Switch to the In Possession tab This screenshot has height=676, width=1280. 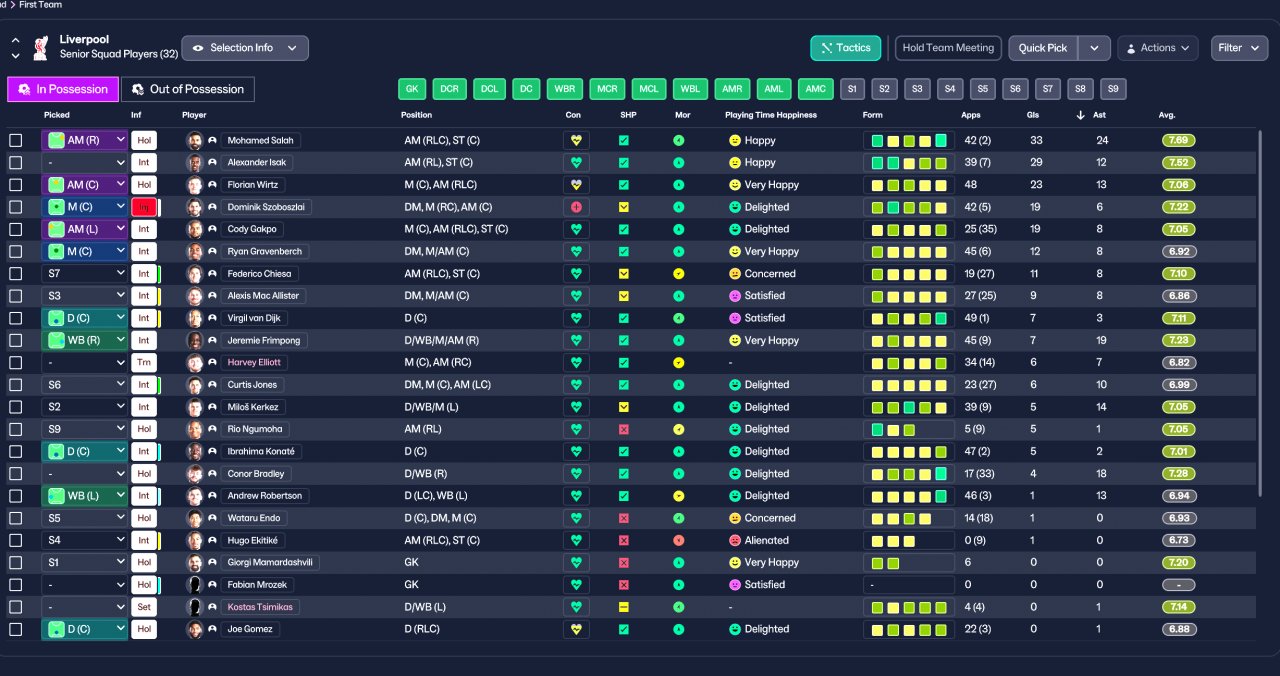[62, 89]
